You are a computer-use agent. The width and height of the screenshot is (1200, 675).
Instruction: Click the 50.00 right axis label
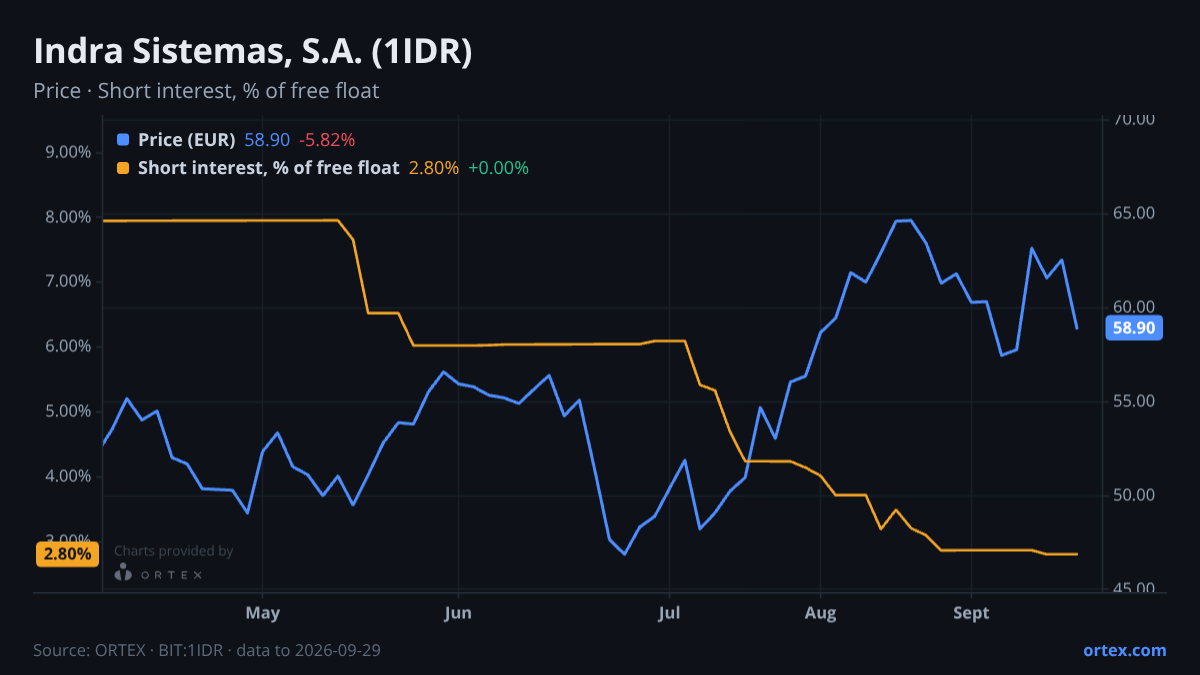(x=1134, y=496)
